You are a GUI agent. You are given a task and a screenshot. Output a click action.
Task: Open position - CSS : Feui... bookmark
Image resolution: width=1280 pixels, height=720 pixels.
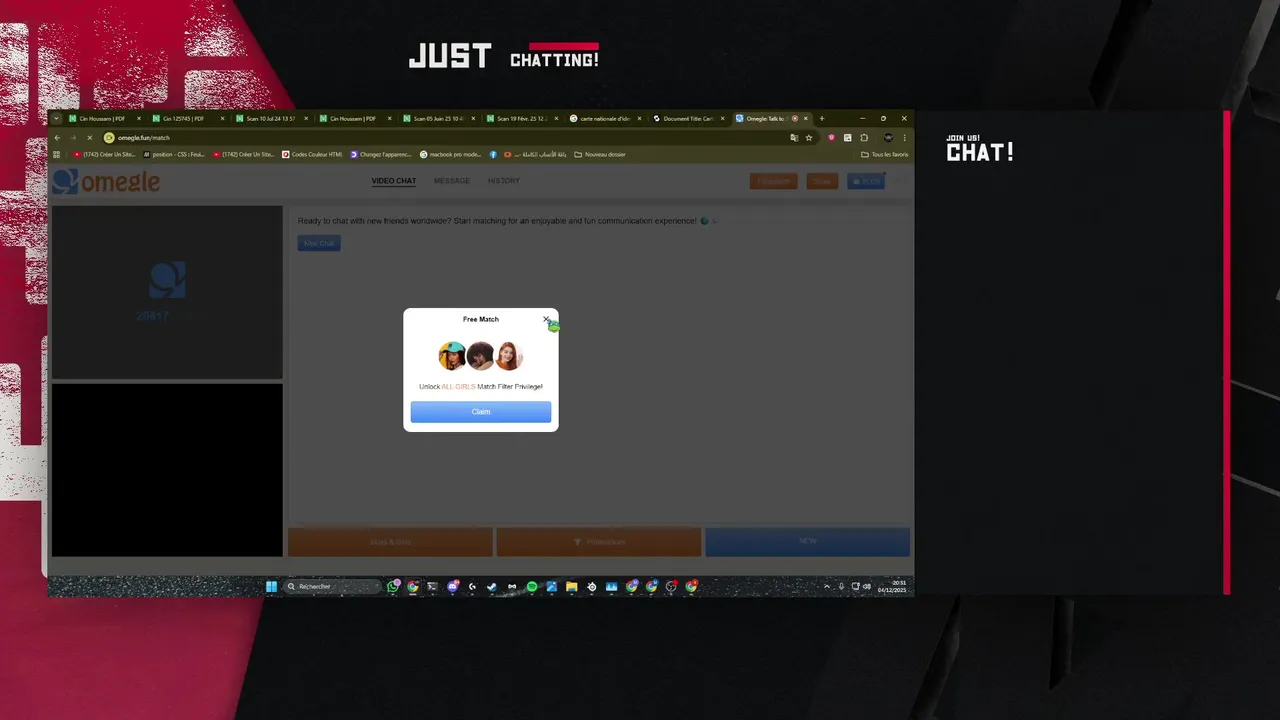173,154
